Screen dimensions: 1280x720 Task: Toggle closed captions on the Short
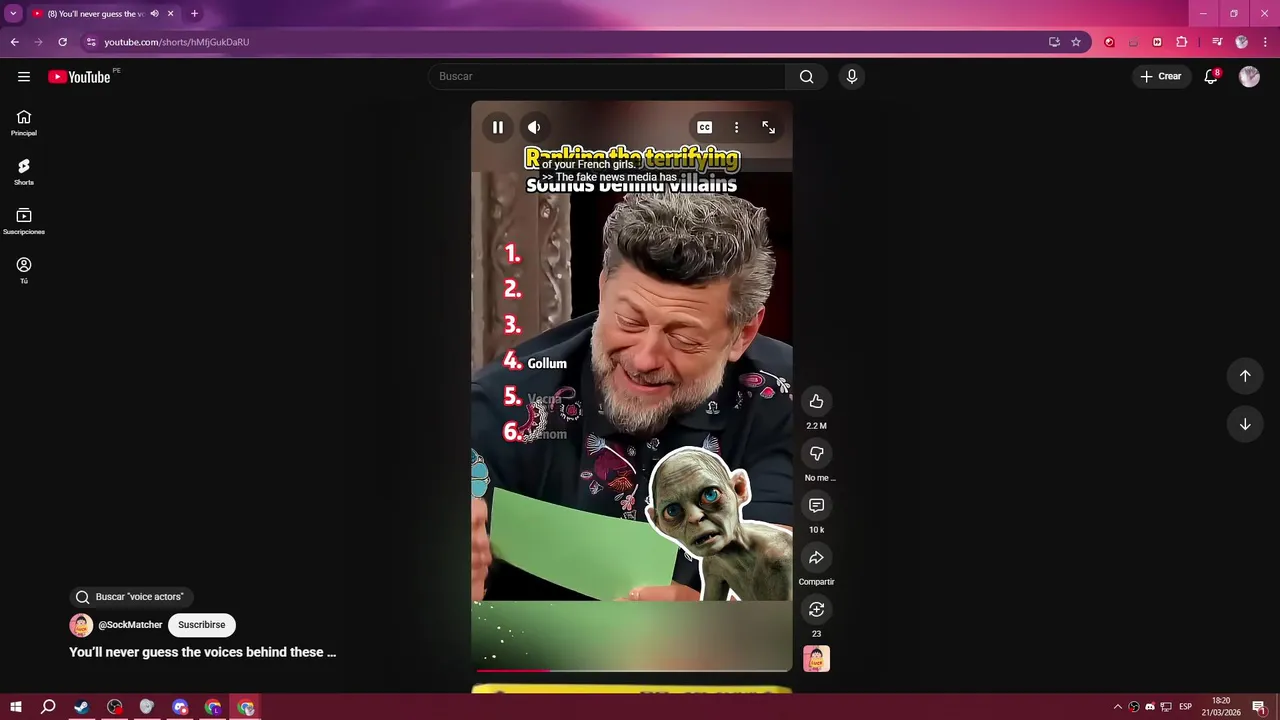pos(704,127)
